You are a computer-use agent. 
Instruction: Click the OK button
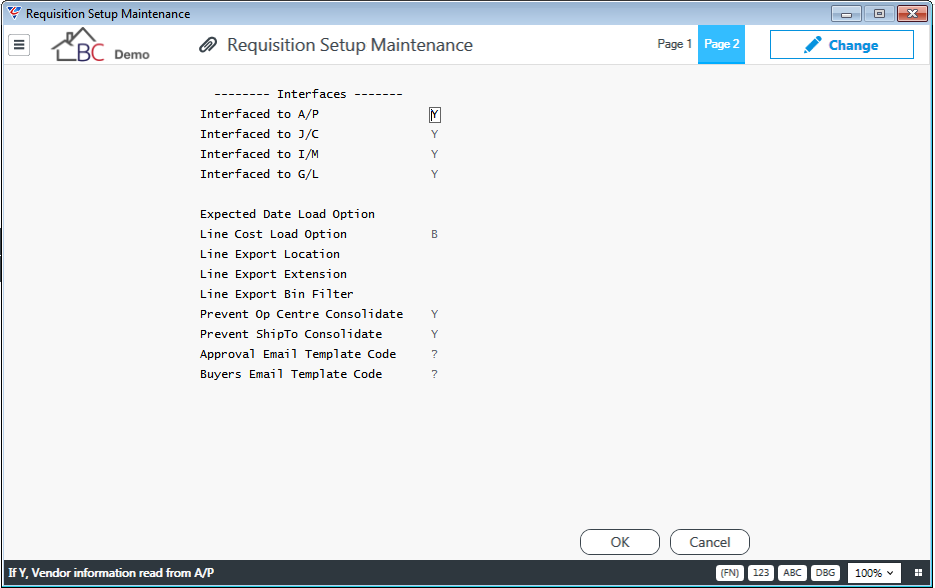pyautogui.click(x=620, y=542)
